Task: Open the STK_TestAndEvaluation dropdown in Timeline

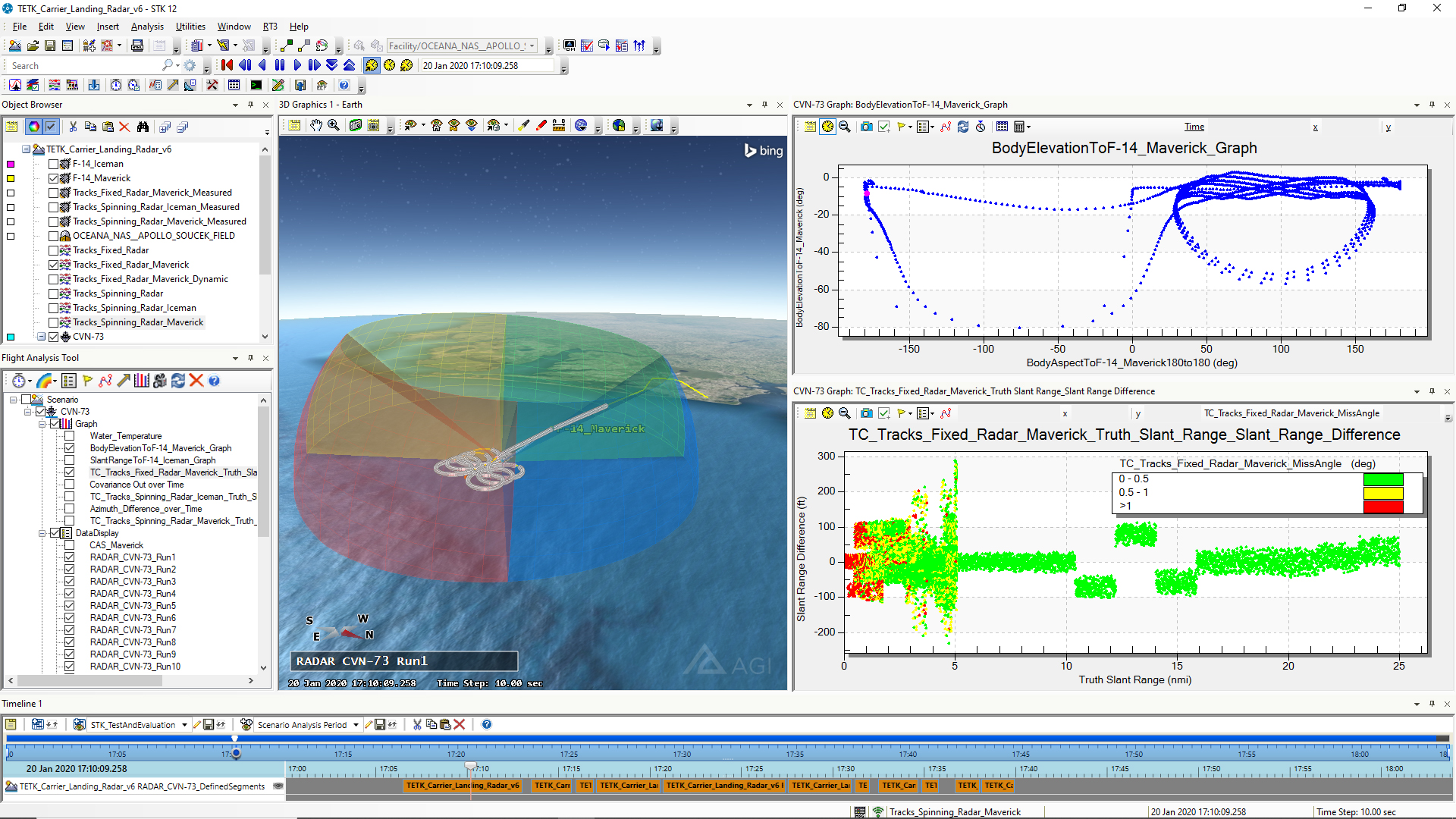Action: coord(184,725)
